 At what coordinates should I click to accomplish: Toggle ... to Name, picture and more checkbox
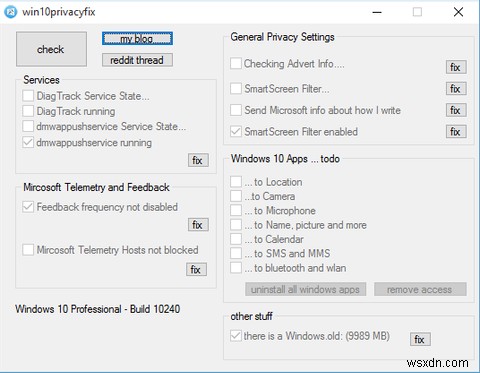point(236,225)
